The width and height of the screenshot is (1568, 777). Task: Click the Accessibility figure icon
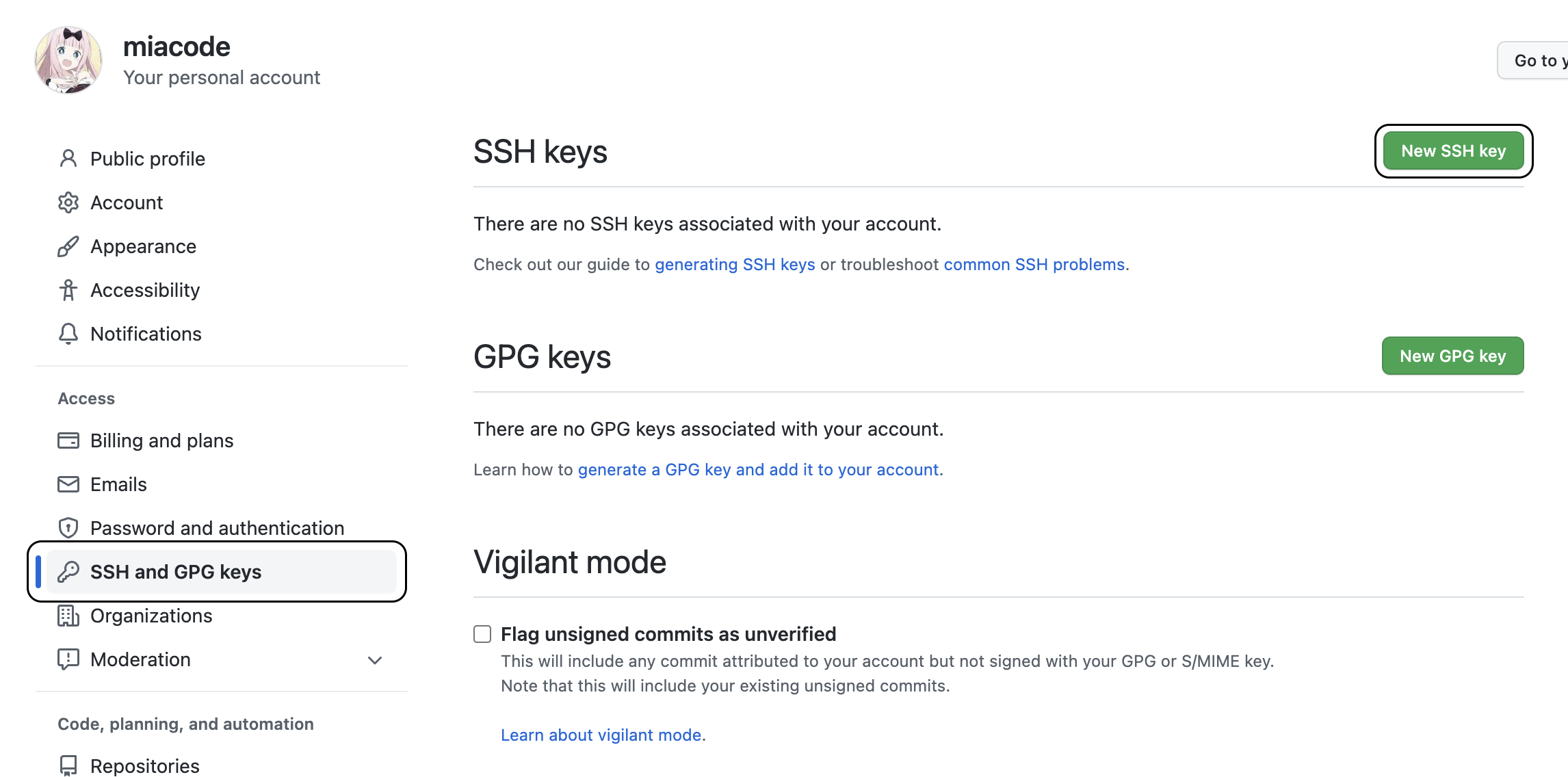[x=68, y=290]
